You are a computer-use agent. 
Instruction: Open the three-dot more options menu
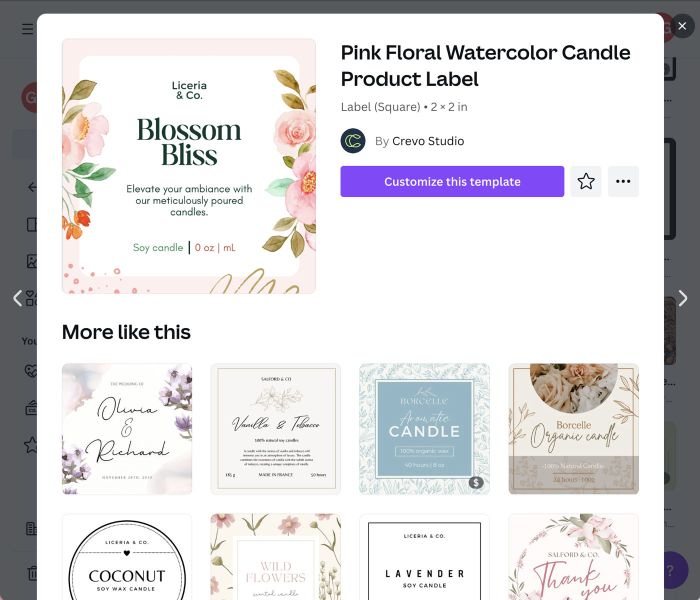(623, 181)
